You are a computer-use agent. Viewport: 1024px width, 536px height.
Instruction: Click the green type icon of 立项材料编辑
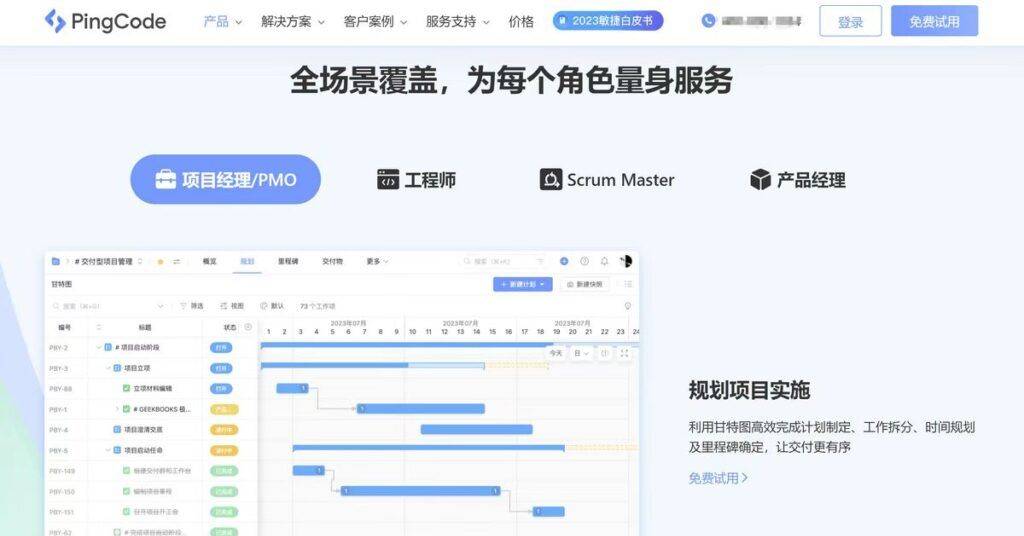(x=126, y=388)
